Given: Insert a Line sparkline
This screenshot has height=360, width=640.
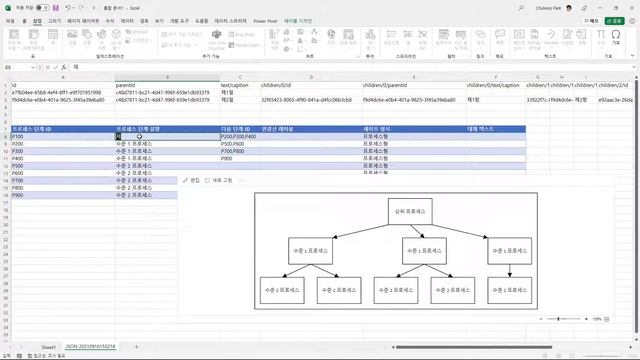Looking at the screenshot, I should (391, 37).
